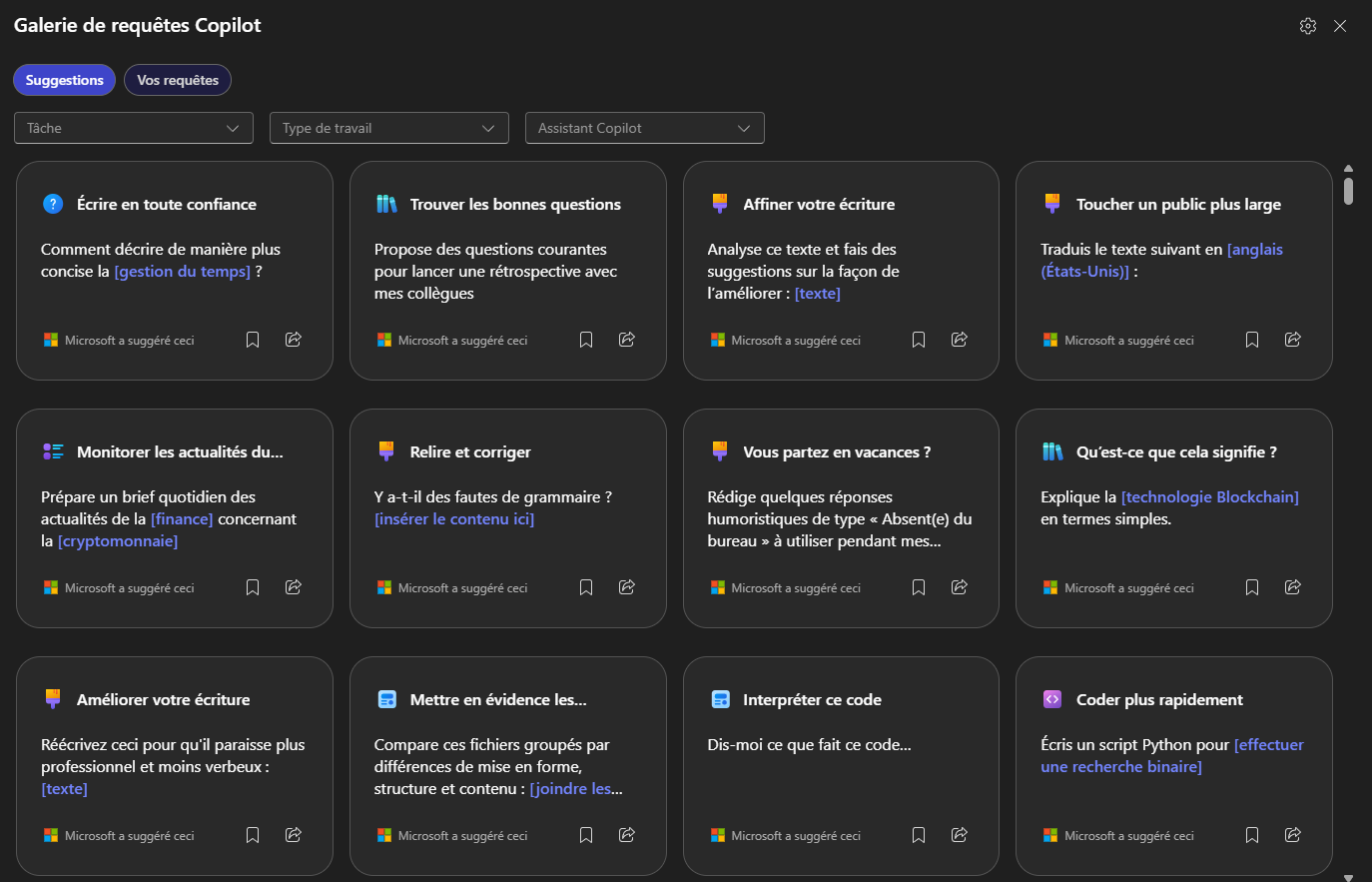Close the Copilot prompt gallery

(1340, 26)
